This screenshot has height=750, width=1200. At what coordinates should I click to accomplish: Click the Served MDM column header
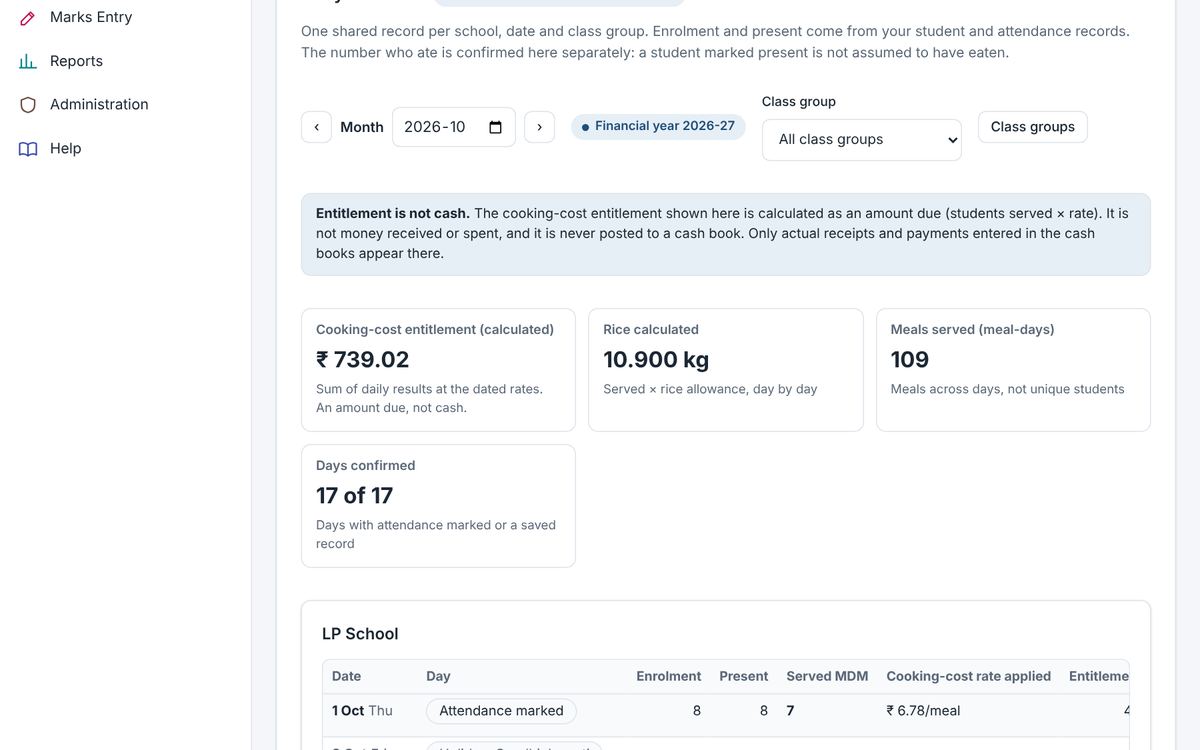(827, 676)
